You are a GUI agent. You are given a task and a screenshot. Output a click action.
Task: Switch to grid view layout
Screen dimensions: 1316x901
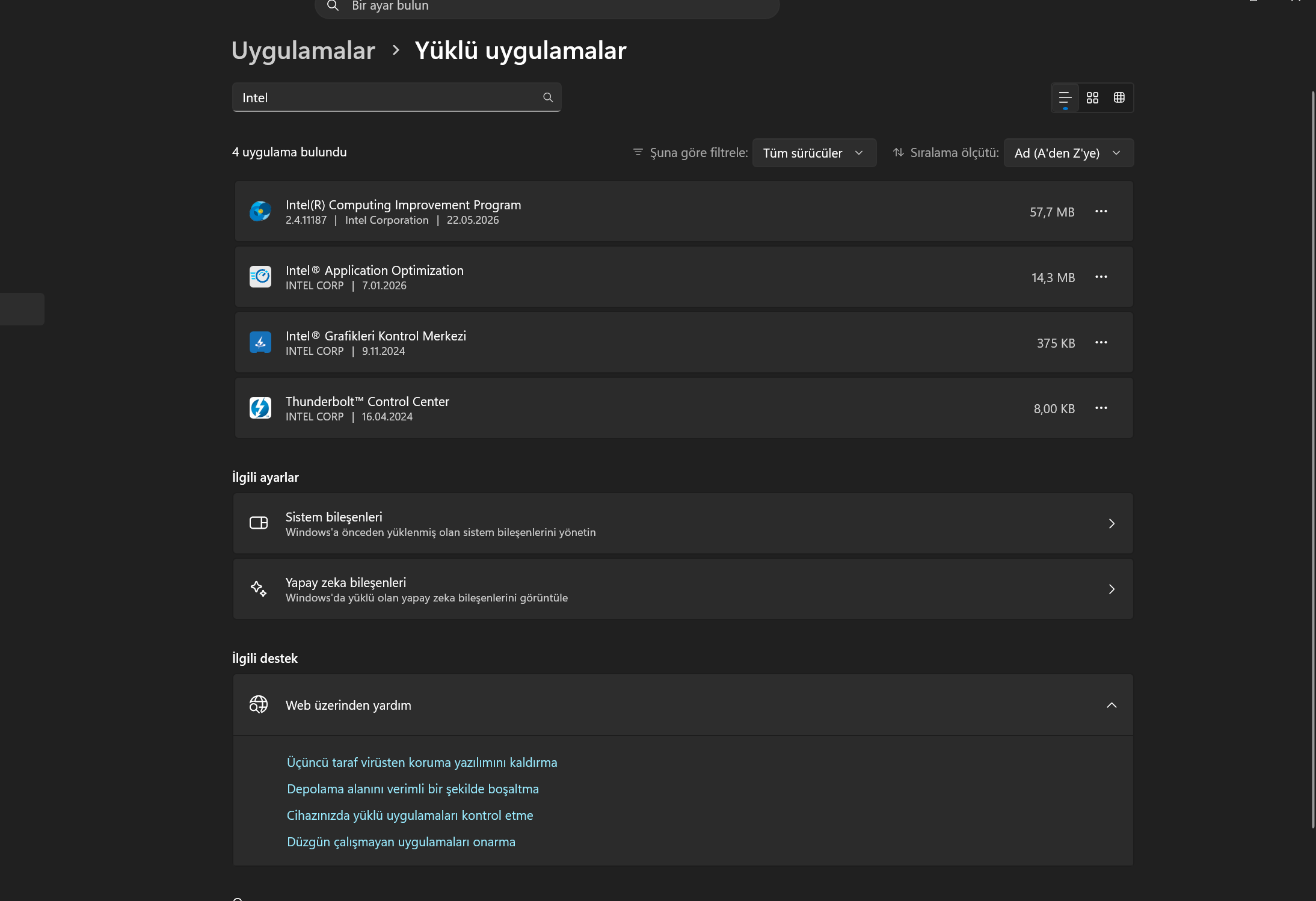(1092, 97)
